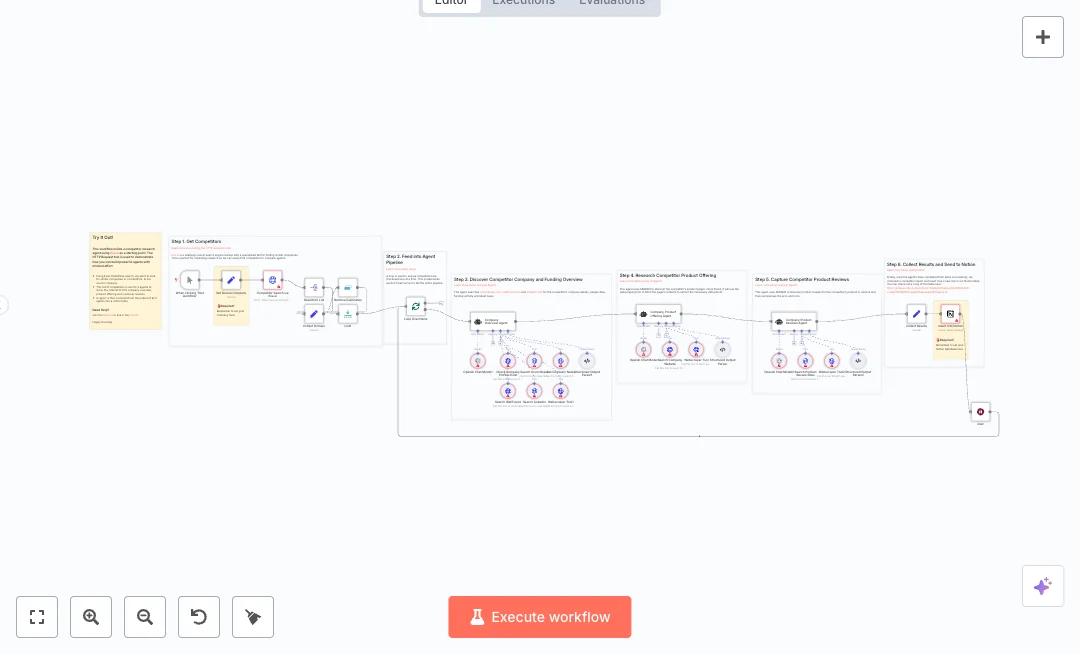Zoom out of the canvas

pyautogui.click(x=145, y=617)
